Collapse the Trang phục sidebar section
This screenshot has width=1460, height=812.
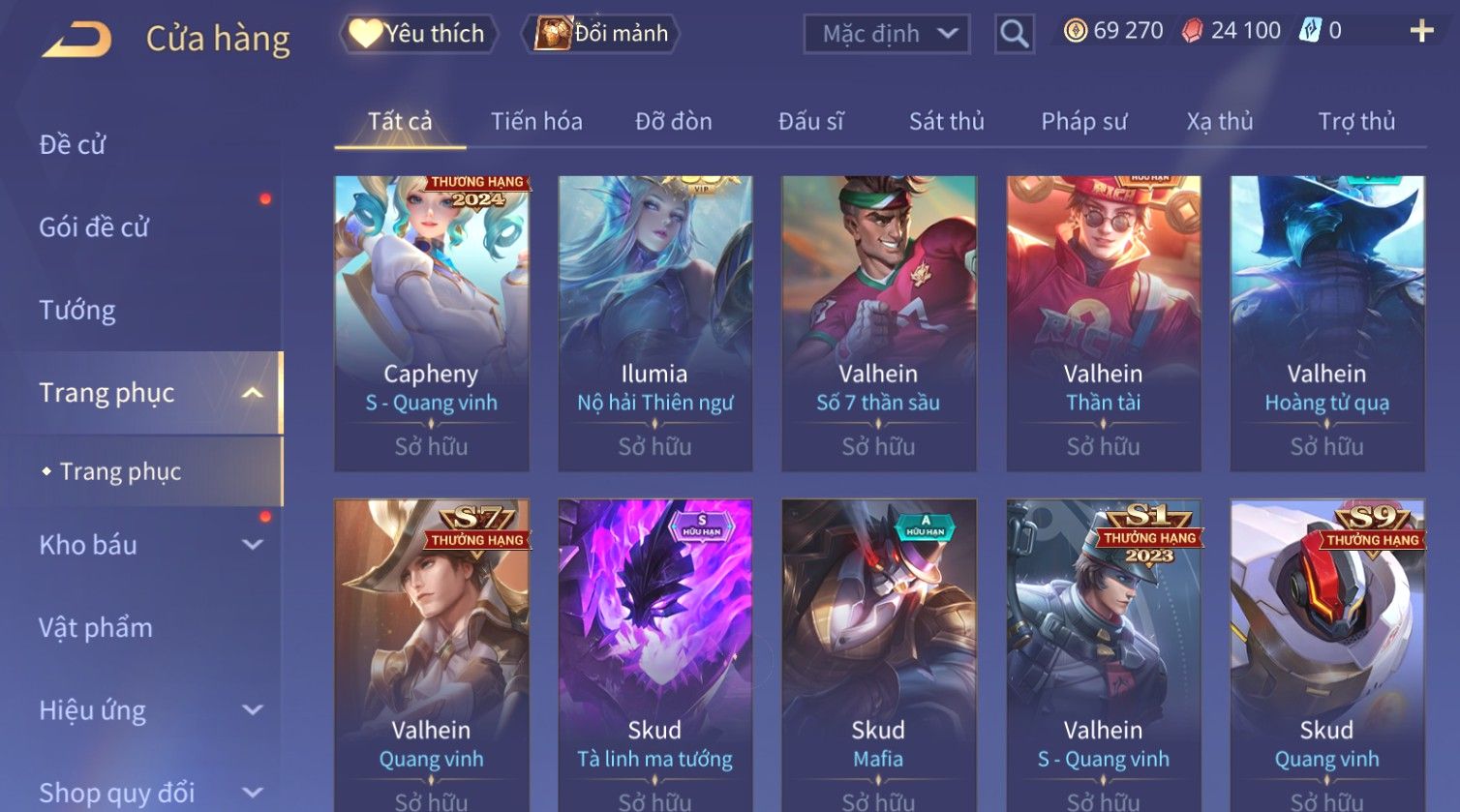point(253,393)
